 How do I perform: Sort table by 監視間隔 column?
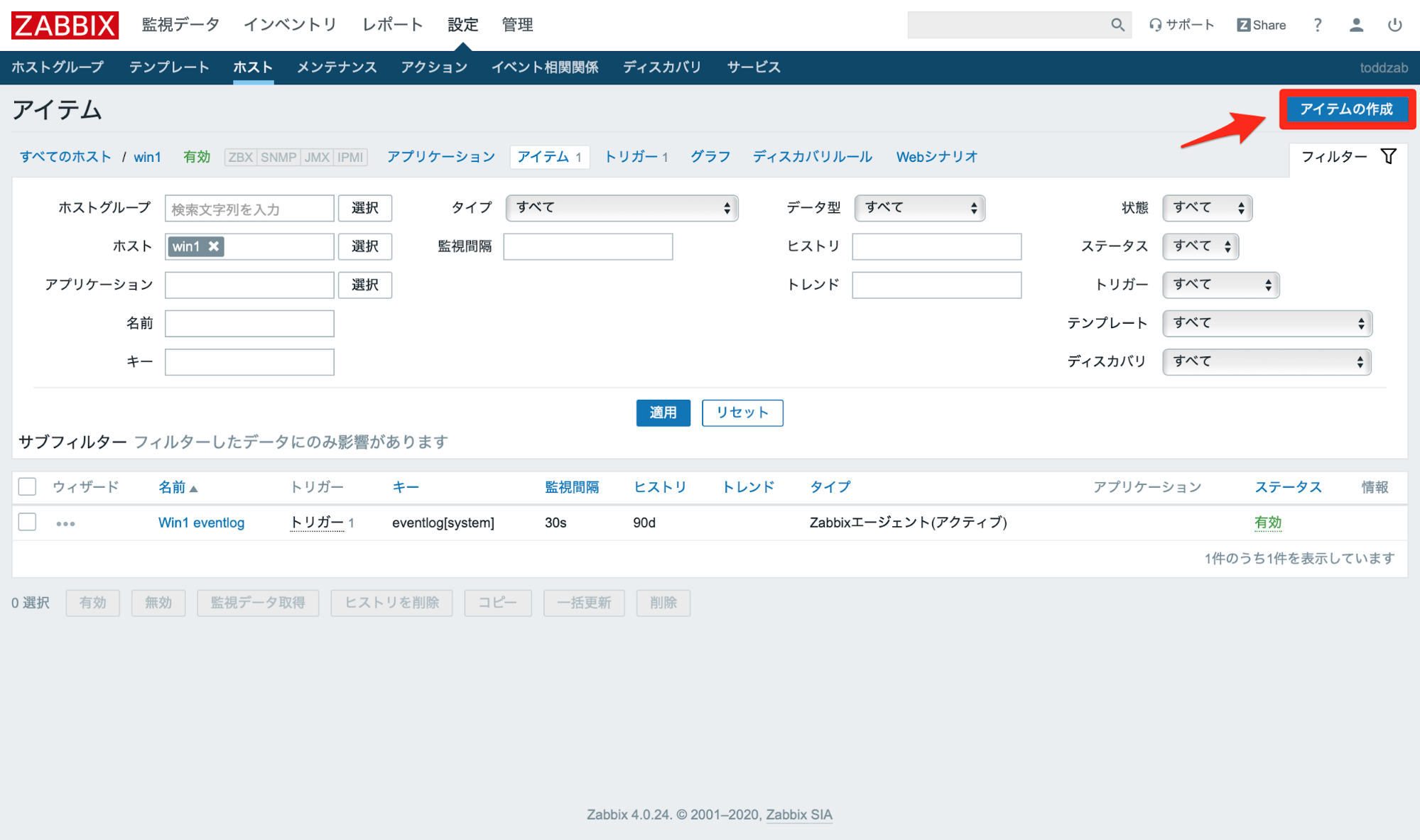pos(572,487)
